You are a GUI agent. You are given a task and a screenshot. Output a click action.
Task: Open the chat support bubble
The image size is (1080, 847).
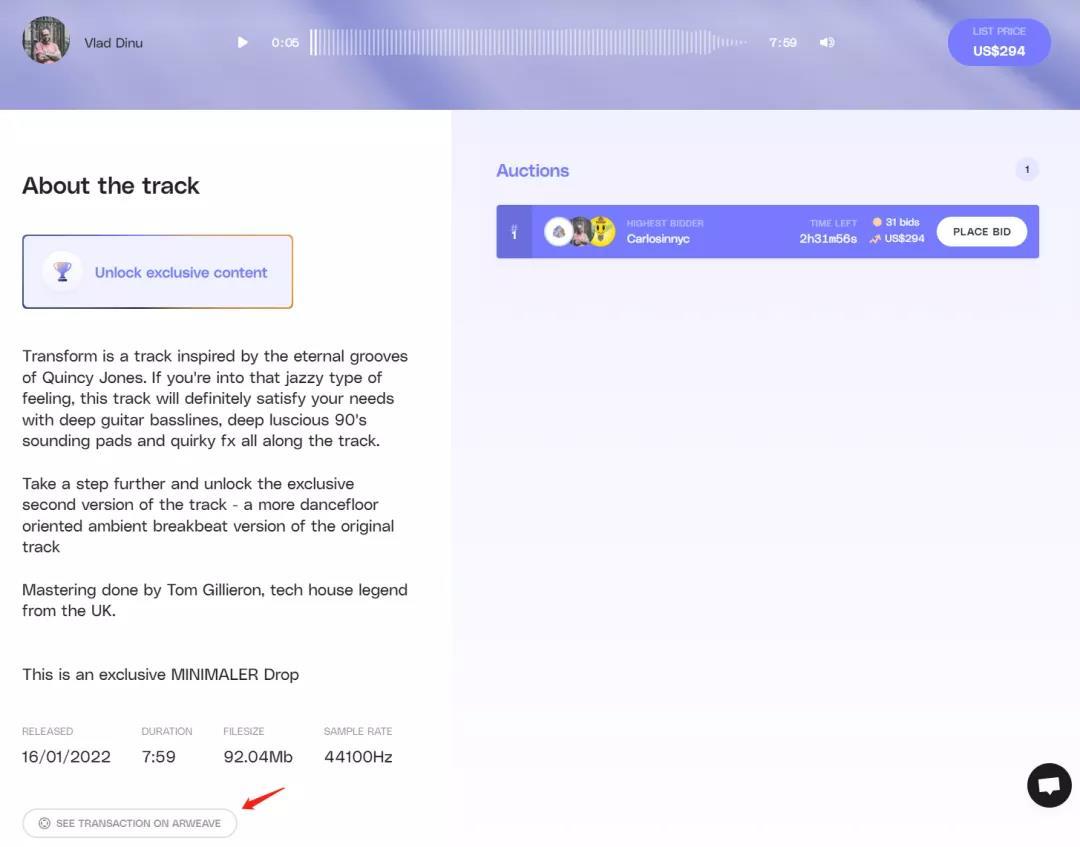tap(1049, 785)
